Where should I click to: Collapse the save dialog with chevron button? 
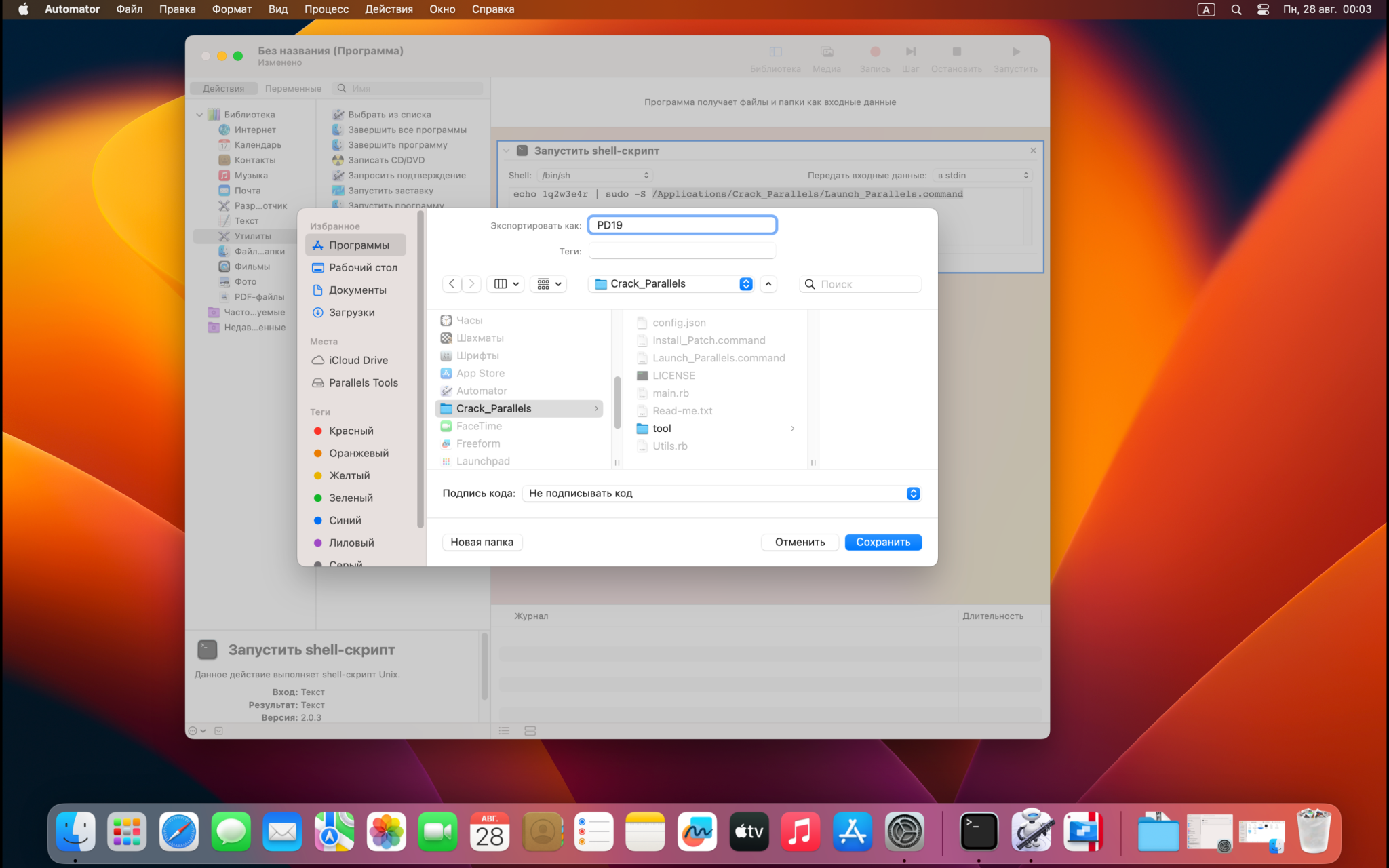coord(768,283)
